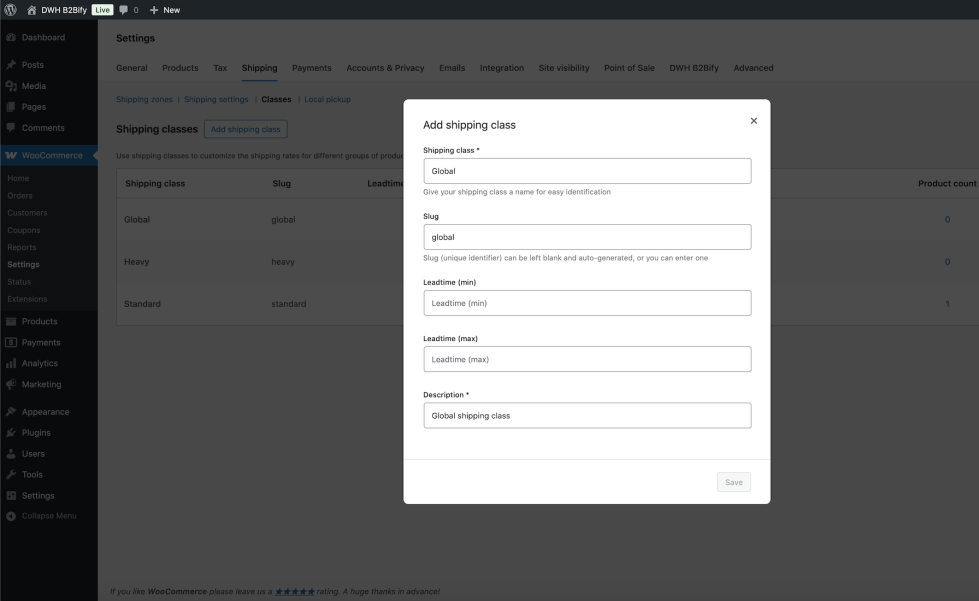Image resolution: width=979 pixels, height=601 pixels.
Task: Open Analytics in the sidebar menu
Action: tap(39, 363)
